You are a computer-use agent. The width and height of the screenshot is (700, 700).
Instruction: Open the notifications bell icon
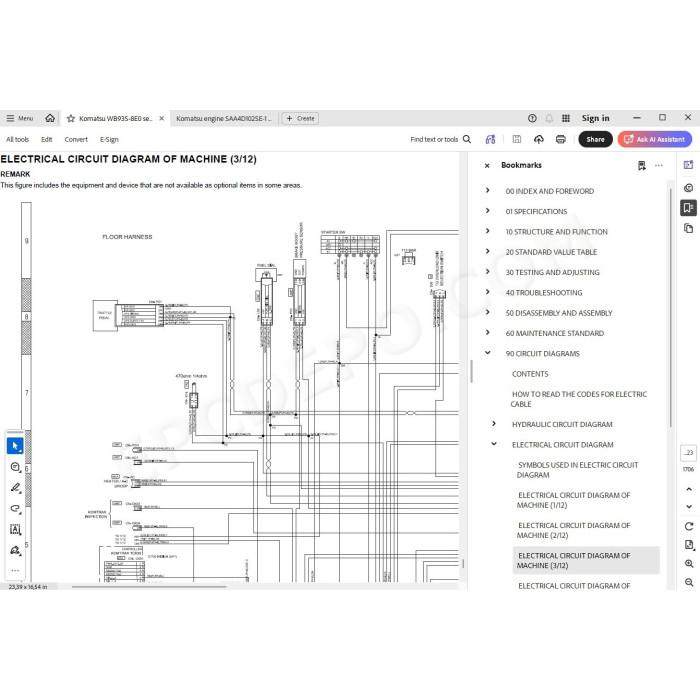[x=549, y=118]
